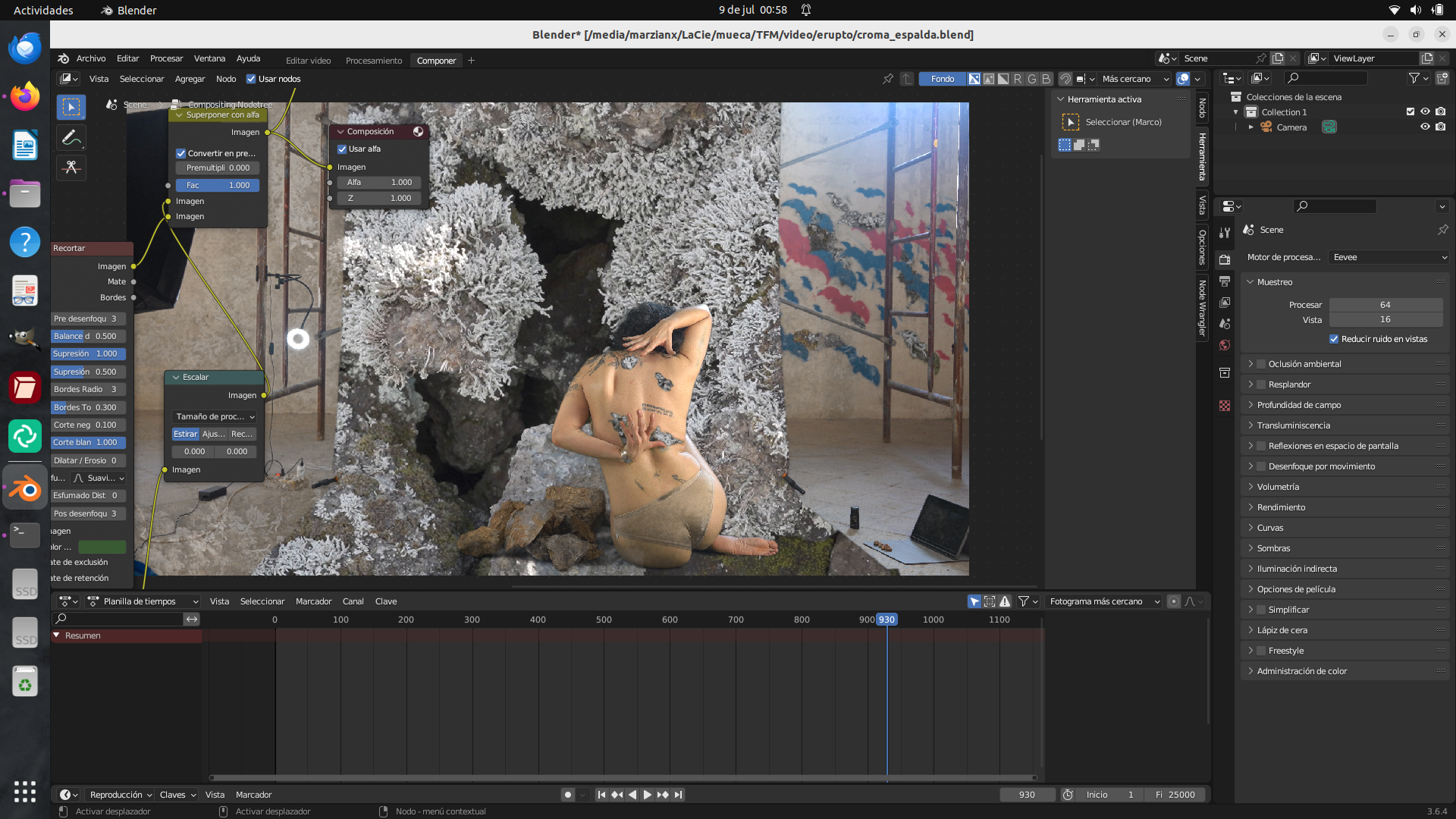Disable Reducir ruido en vistas
The height and width of the screenshot is (819, 1456).
point(1334,339)
